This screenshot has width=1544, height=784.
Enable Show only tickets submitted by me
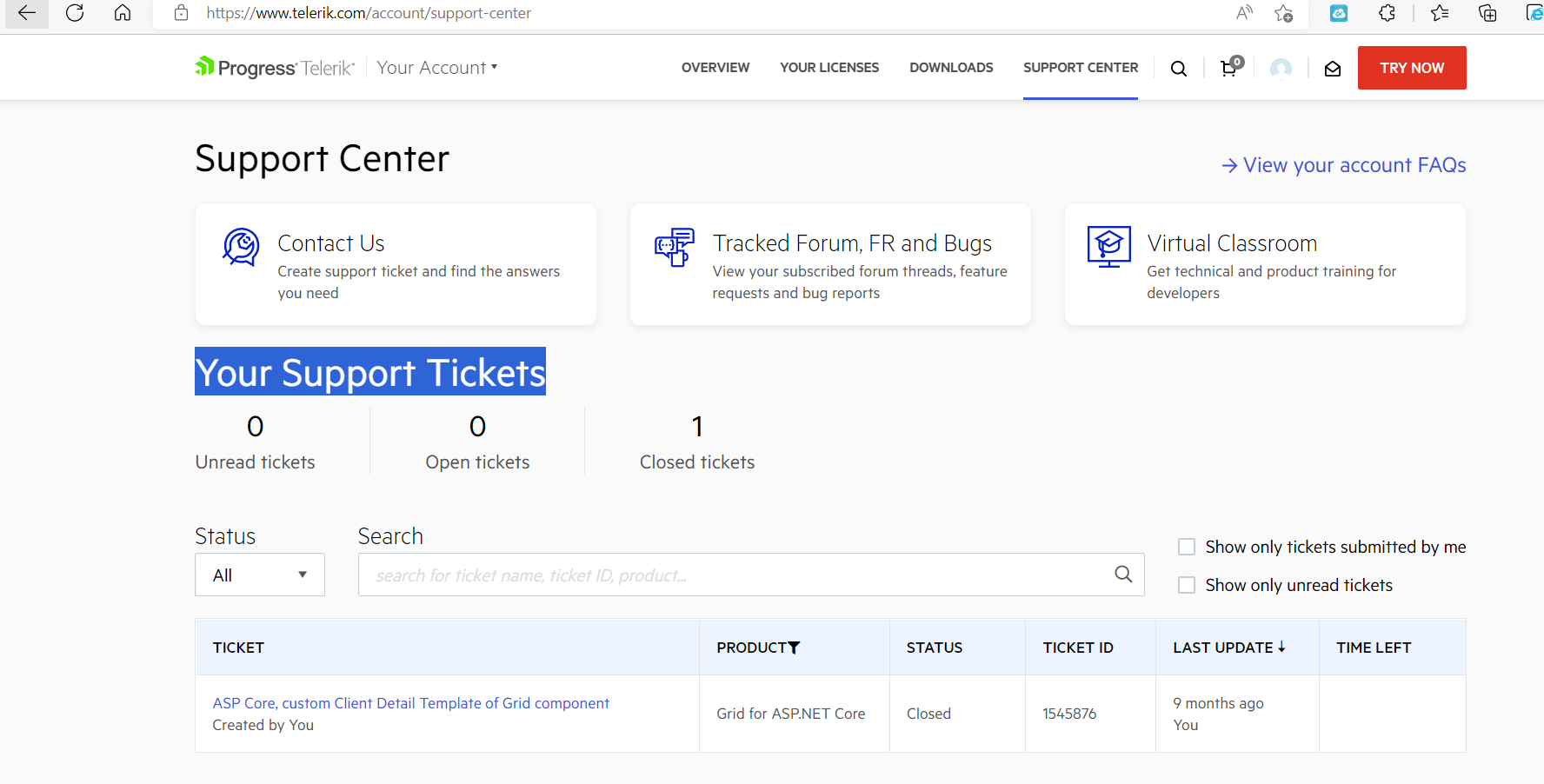coord(1186,547)
